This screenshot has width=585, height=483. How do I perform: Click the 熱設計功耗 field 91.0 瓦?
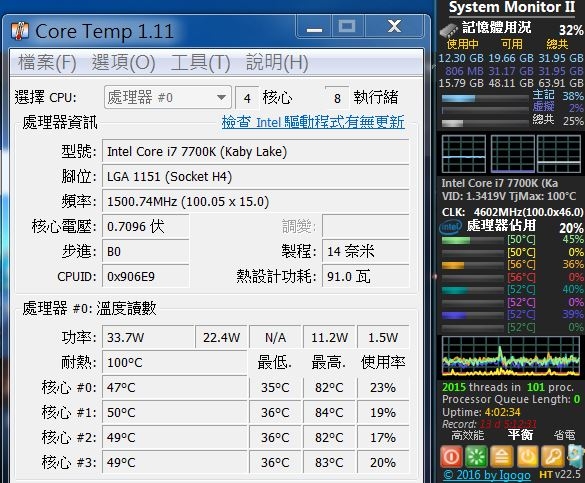pos(366,276)
